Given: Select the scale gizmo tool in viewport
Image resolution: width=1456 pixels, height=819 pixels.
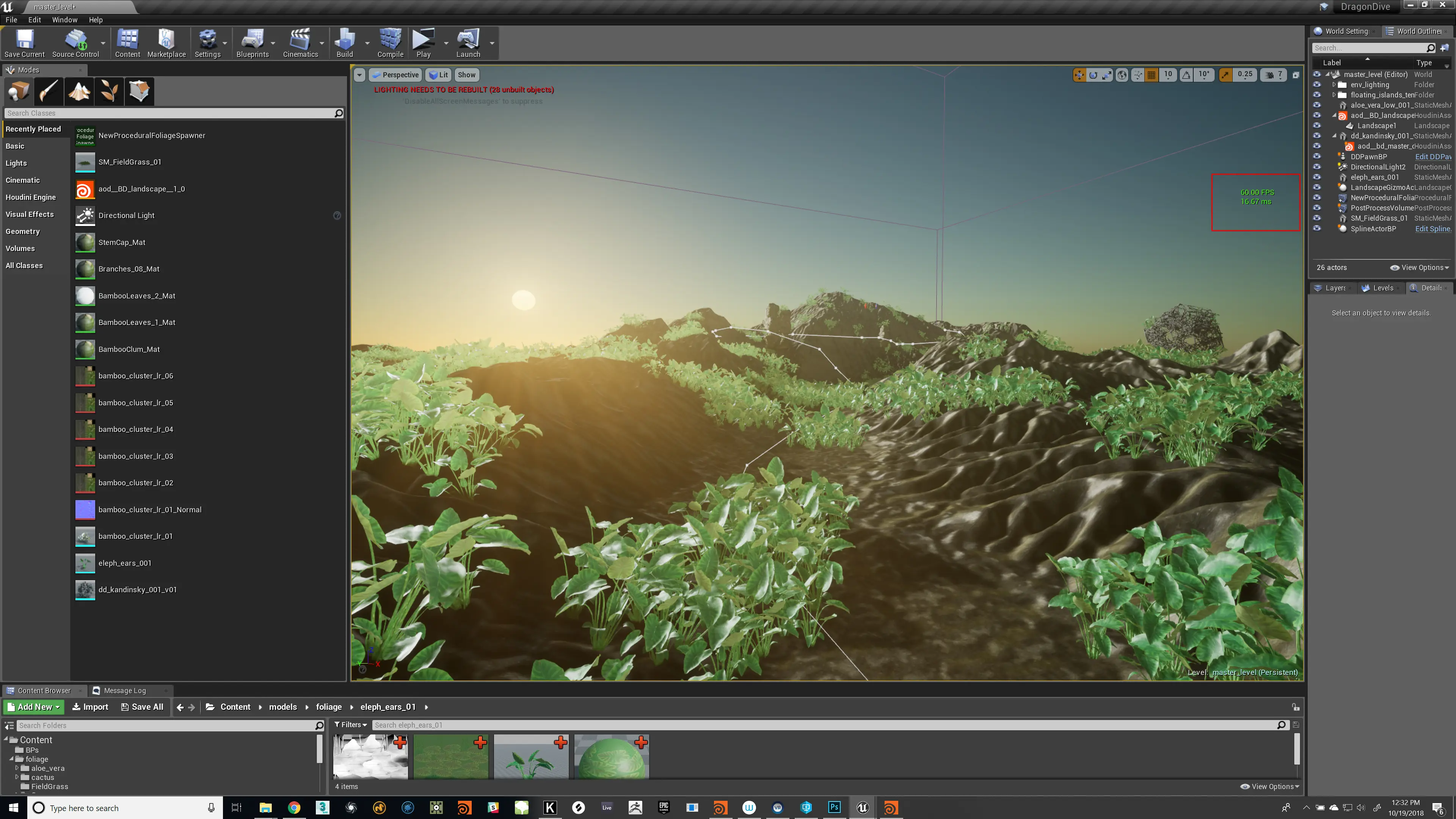Looking at the screenshot, I should [1107, 75].
